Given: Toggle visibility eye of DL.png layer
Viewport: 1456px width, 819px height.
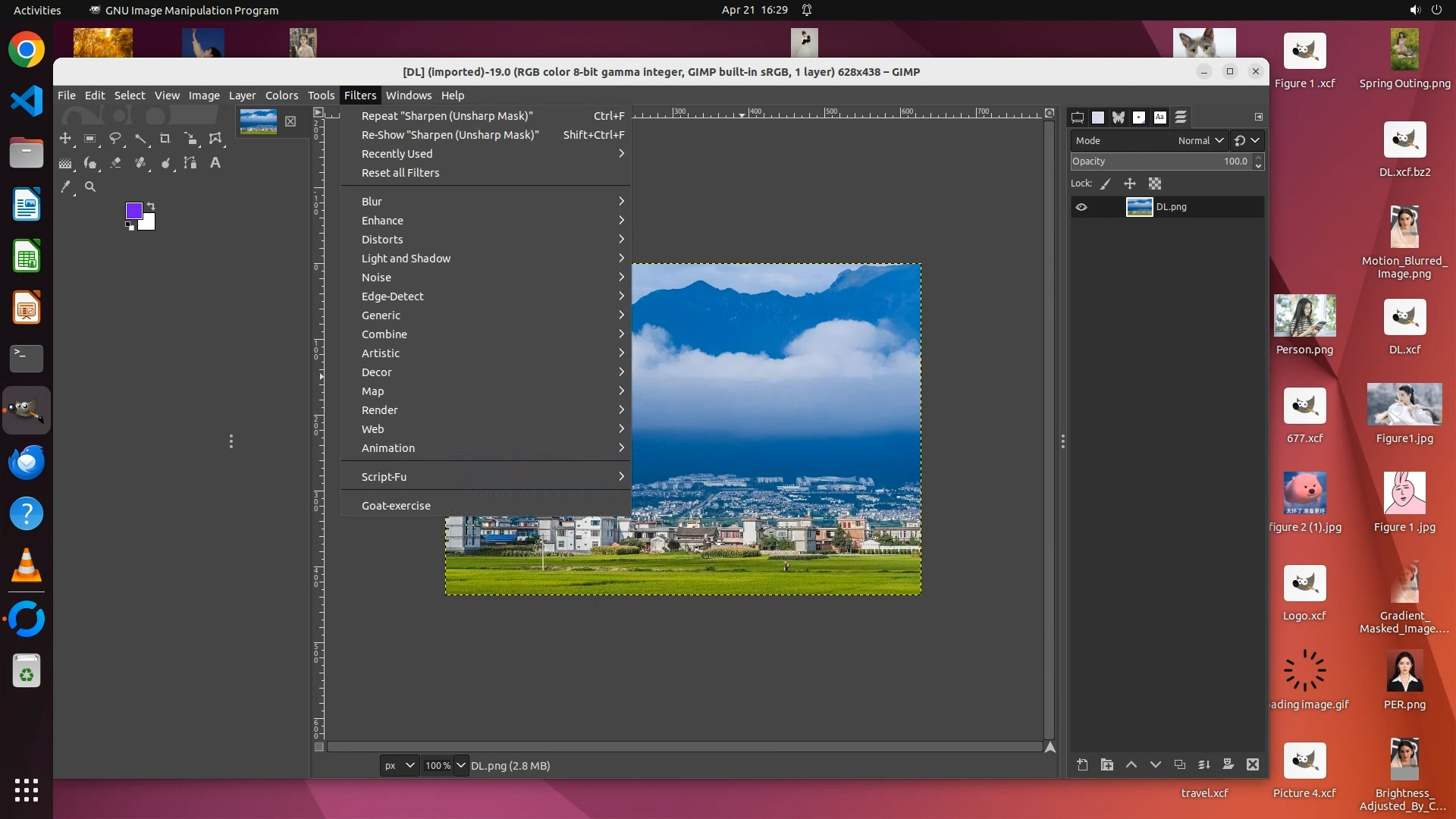Looking at the screenshot, I should (x=1081, y=207).
